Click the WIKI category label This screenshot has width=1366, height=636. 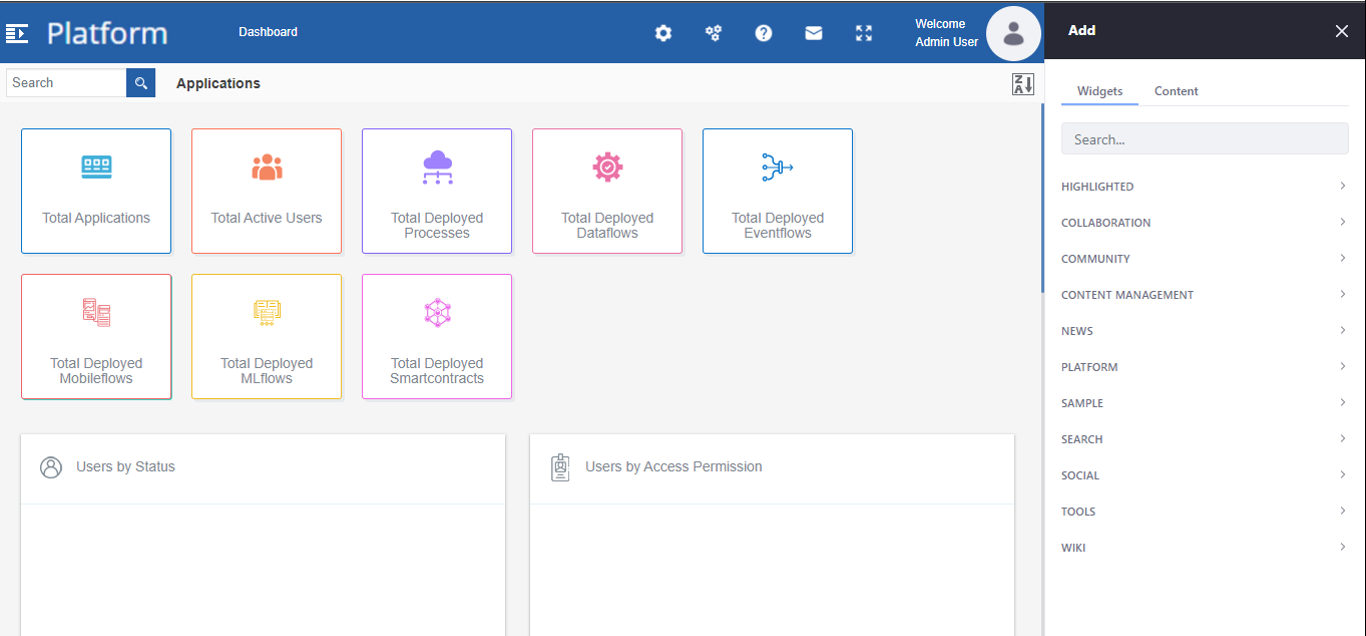tap(1073, 547)
